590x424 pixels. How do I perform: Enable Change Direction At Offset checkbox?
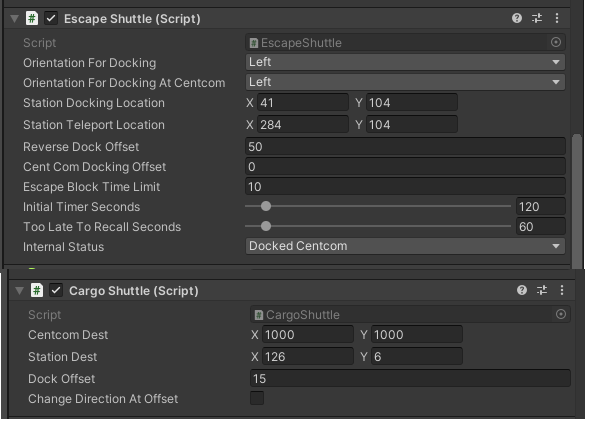coord(257,398)
